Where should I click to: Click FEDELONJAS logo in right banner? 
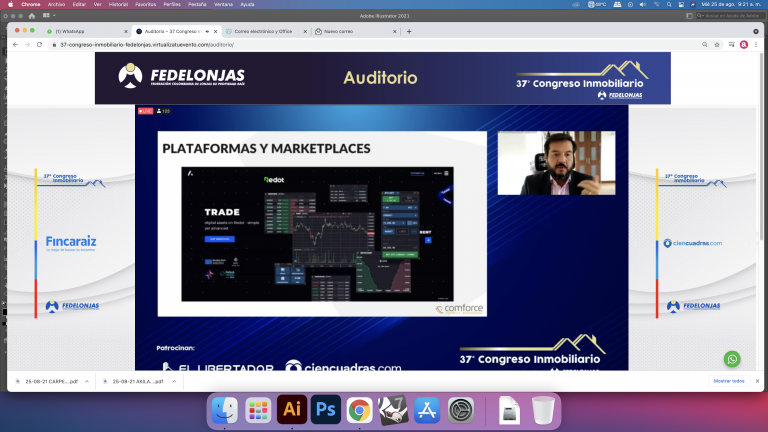click(694, 306)
